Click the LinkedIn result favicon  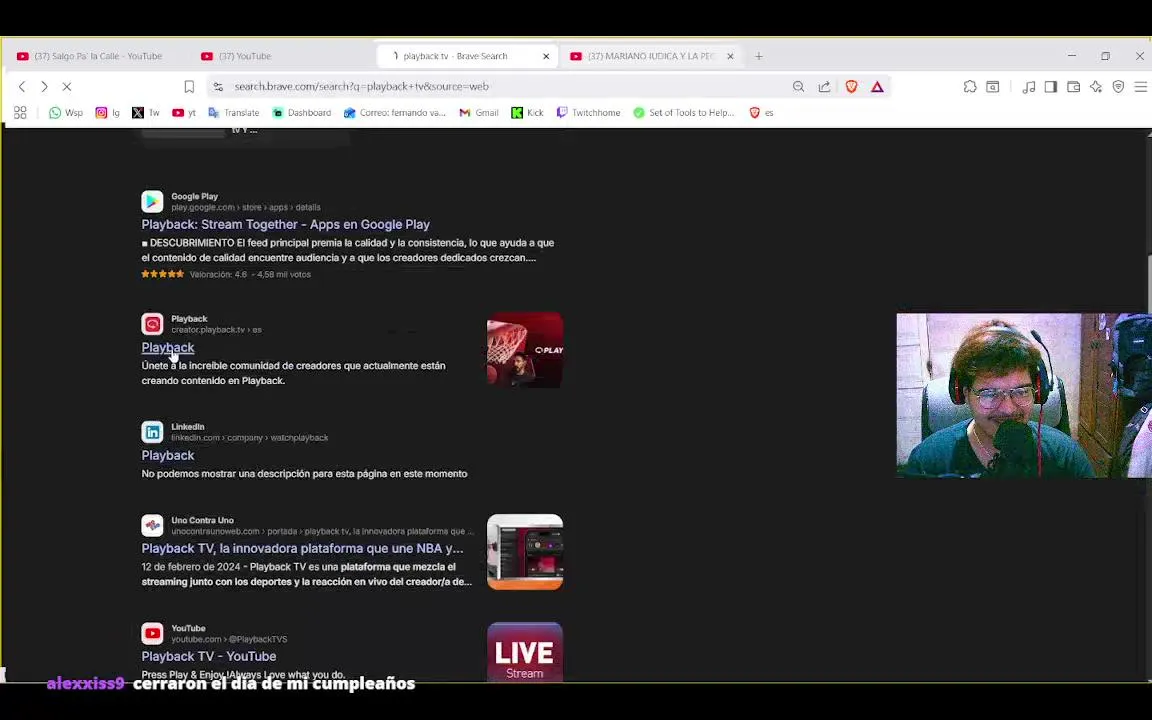tap(152, 432)
